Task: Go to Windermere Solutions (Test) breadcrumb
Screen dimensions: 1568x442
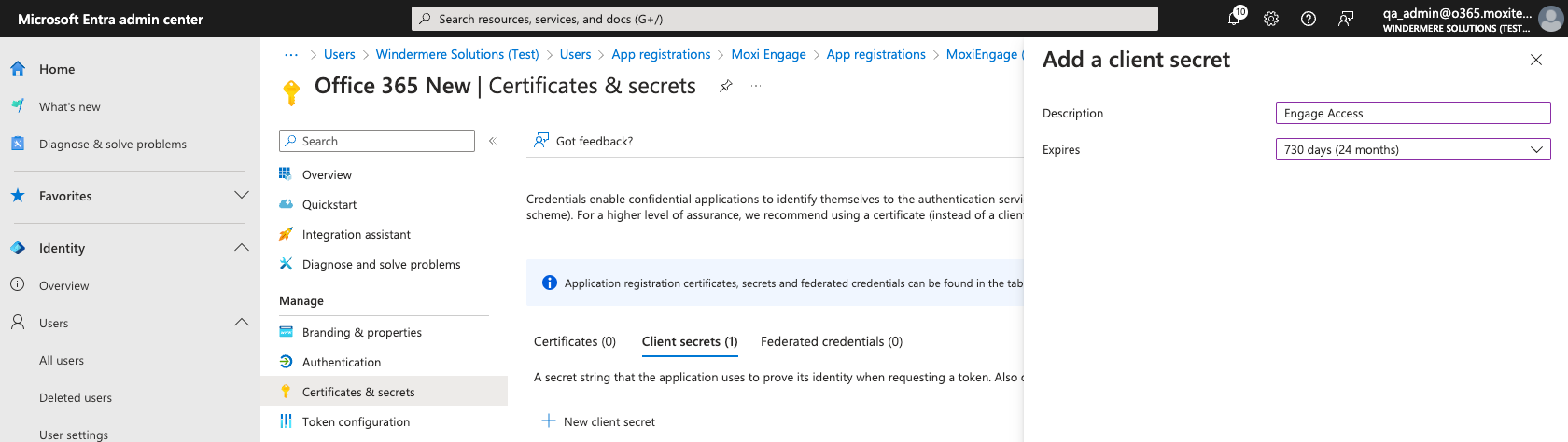Action: [457, 55]
